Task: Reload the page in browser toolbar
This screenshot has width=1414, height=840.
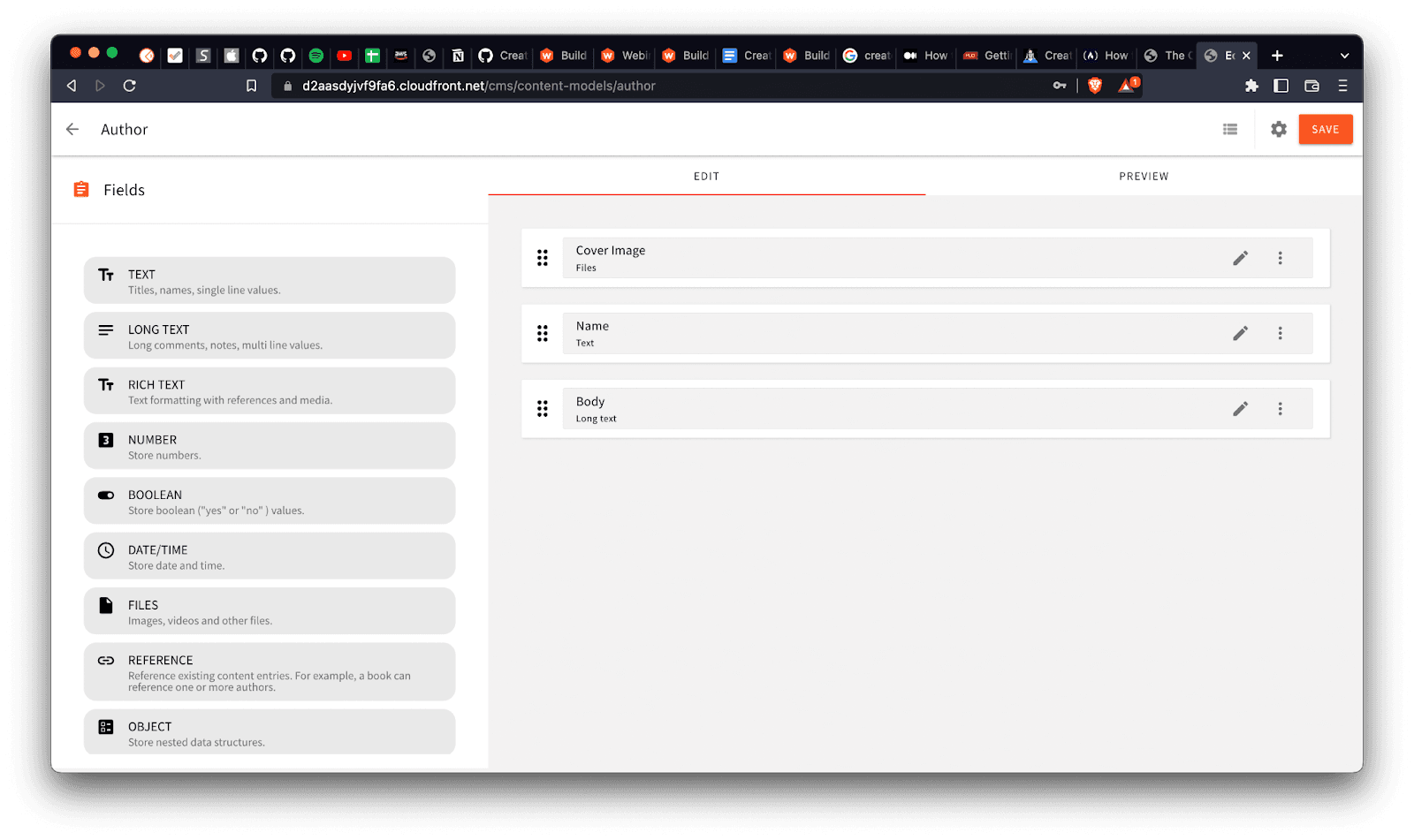Action: pyautogui.click(x=129, y=86)
